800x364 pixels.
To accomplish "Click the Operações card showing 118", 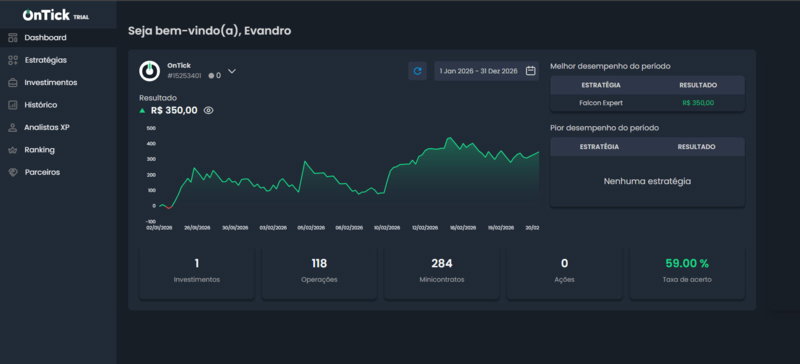I will point(319,273).
